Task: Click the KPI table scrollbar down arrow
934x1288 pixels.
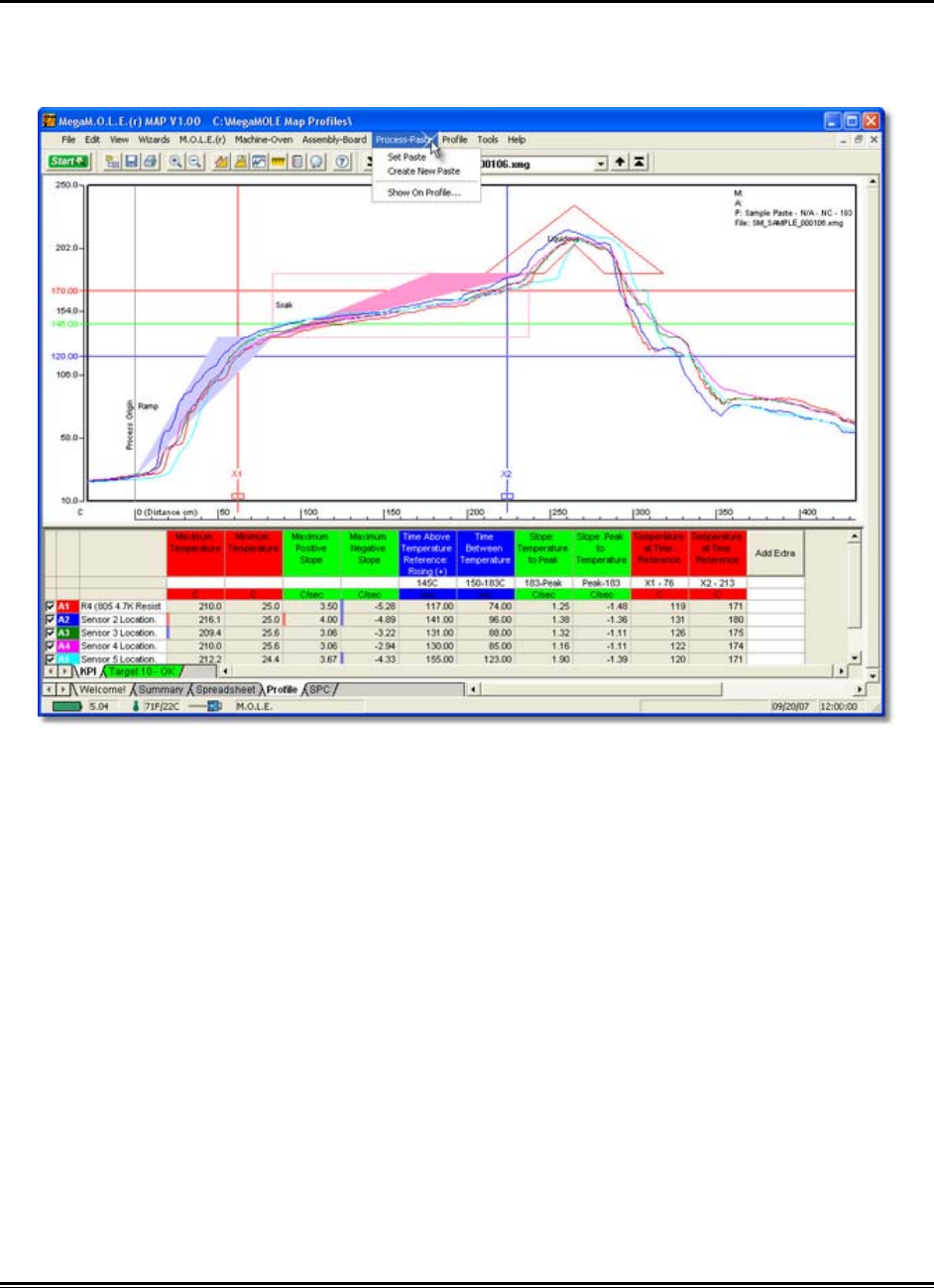Action: click(854, 657)
